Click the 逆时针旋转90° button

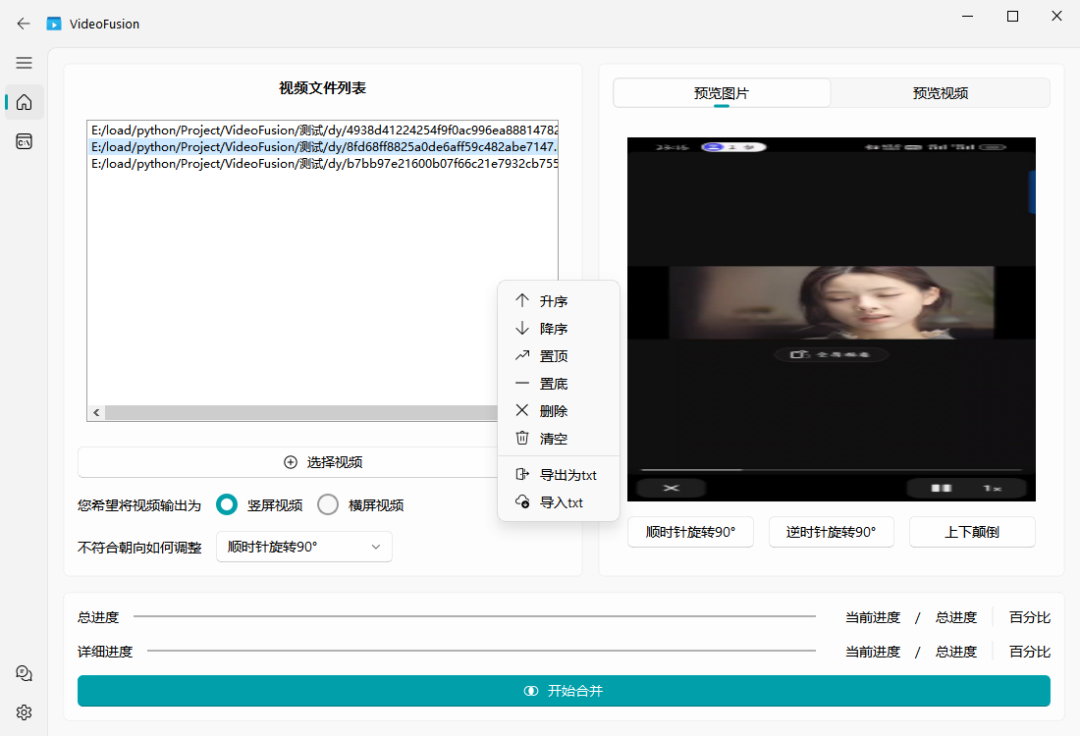[x=831, y=532]
